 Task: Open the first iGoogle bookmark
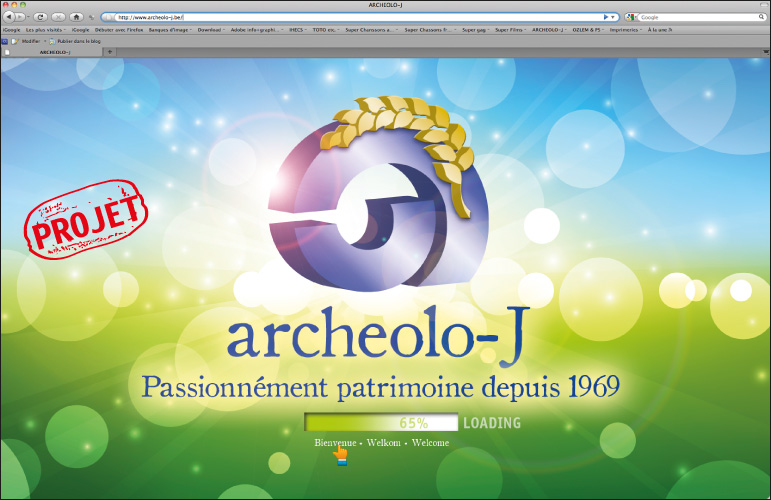click(12, 30)
